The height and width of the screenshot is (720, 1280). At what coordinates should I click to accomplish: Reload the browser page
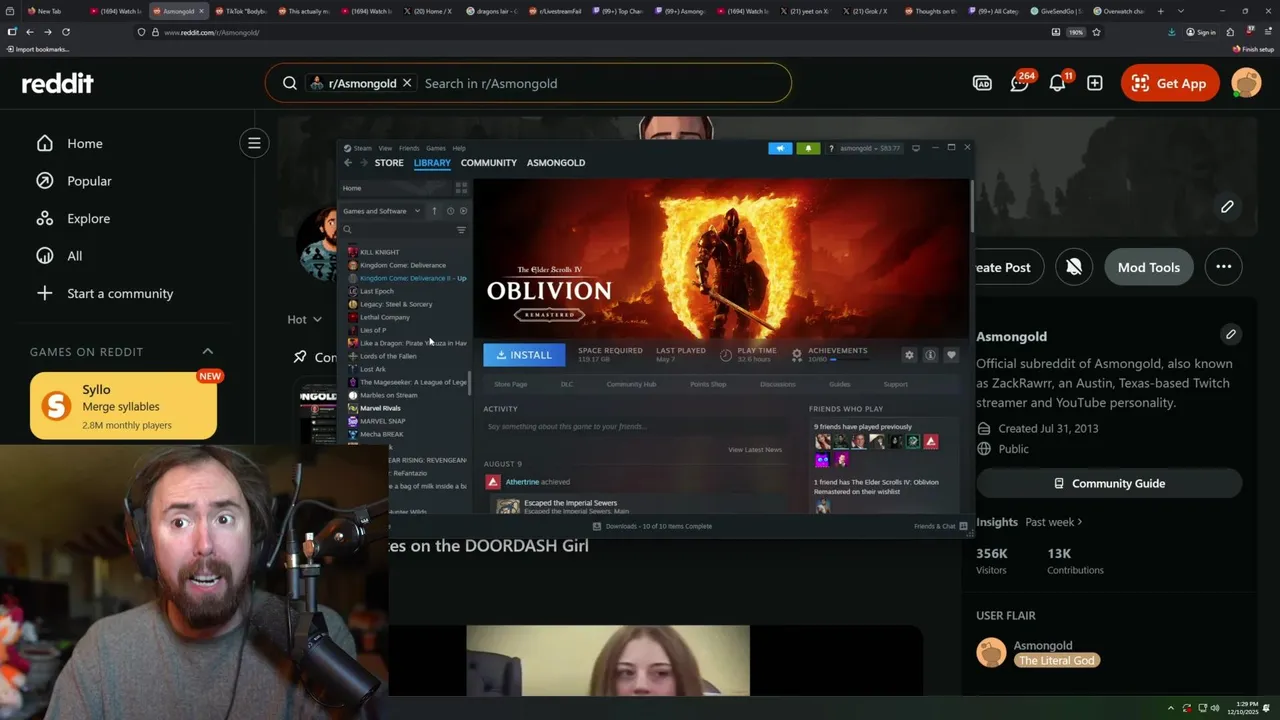point(66,32)
